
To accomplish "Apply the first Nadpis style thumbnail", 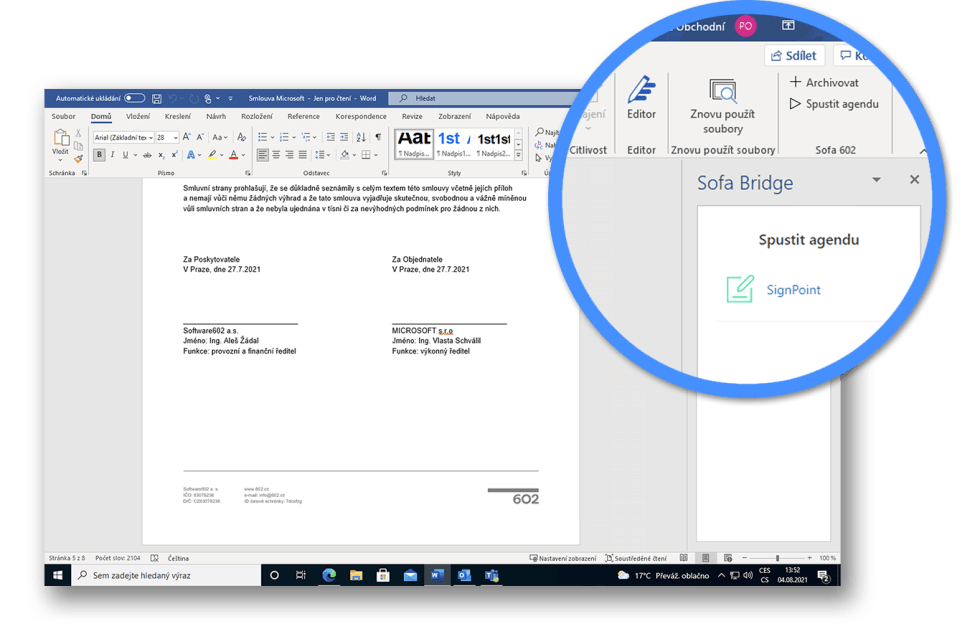I will coord(414,144).
